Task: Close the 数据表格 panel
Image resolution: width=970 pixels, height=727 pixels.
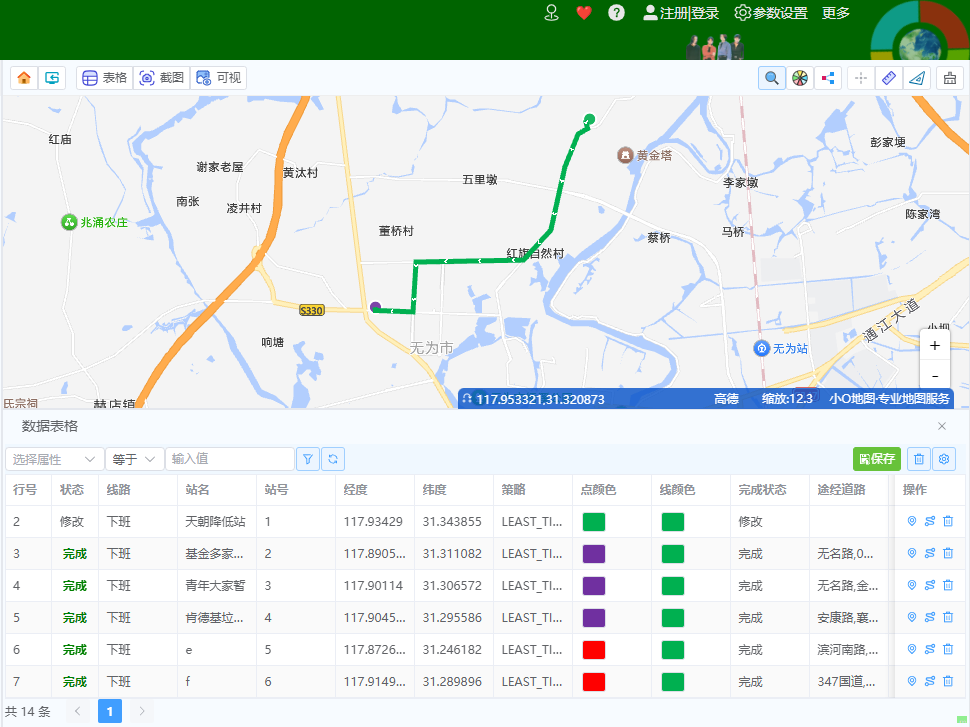Action: point(942,426)
